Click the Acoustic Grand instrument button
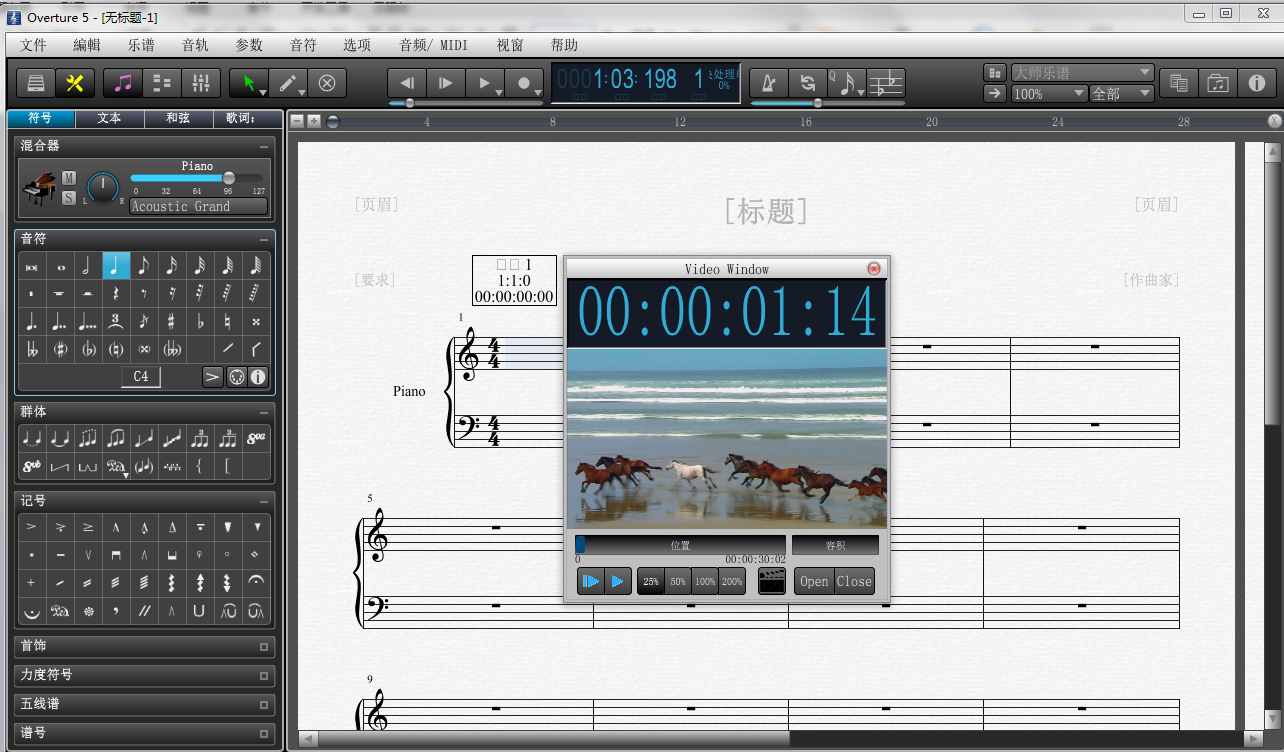The image size is (1284, 752). [x=199, y=206]
